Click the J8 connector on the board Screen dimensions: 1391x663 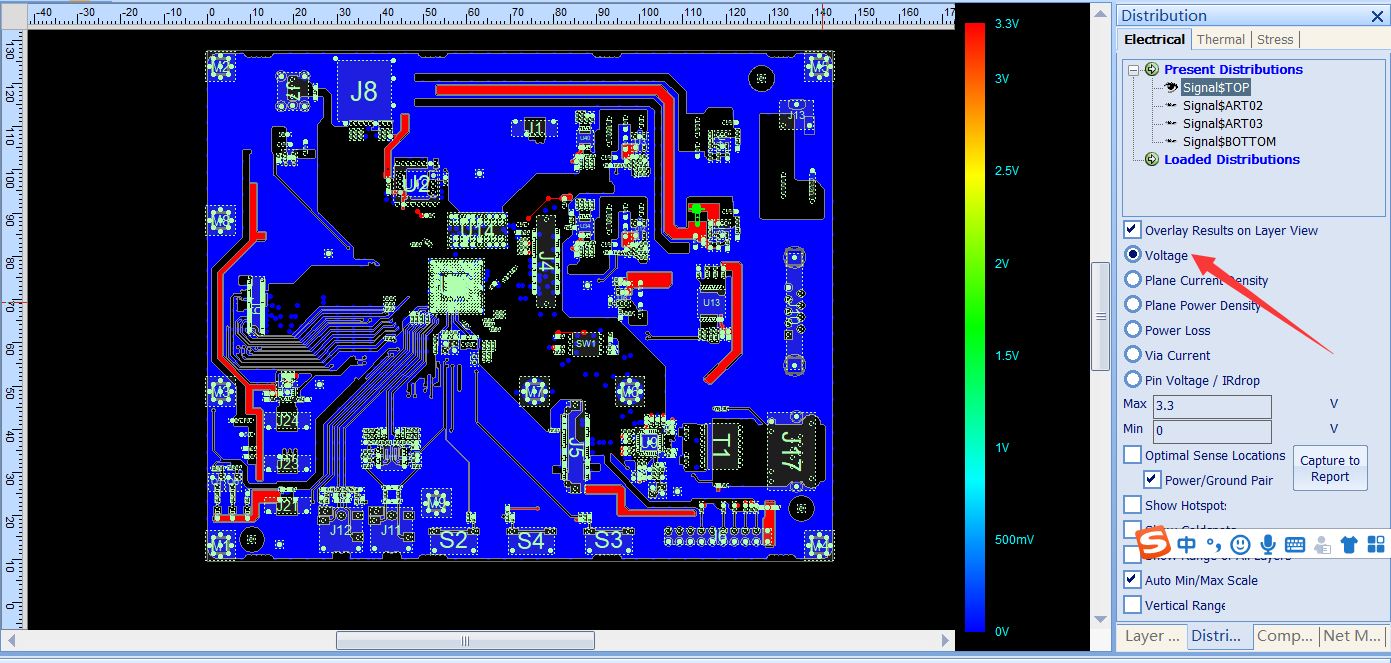tap(364, 91)
